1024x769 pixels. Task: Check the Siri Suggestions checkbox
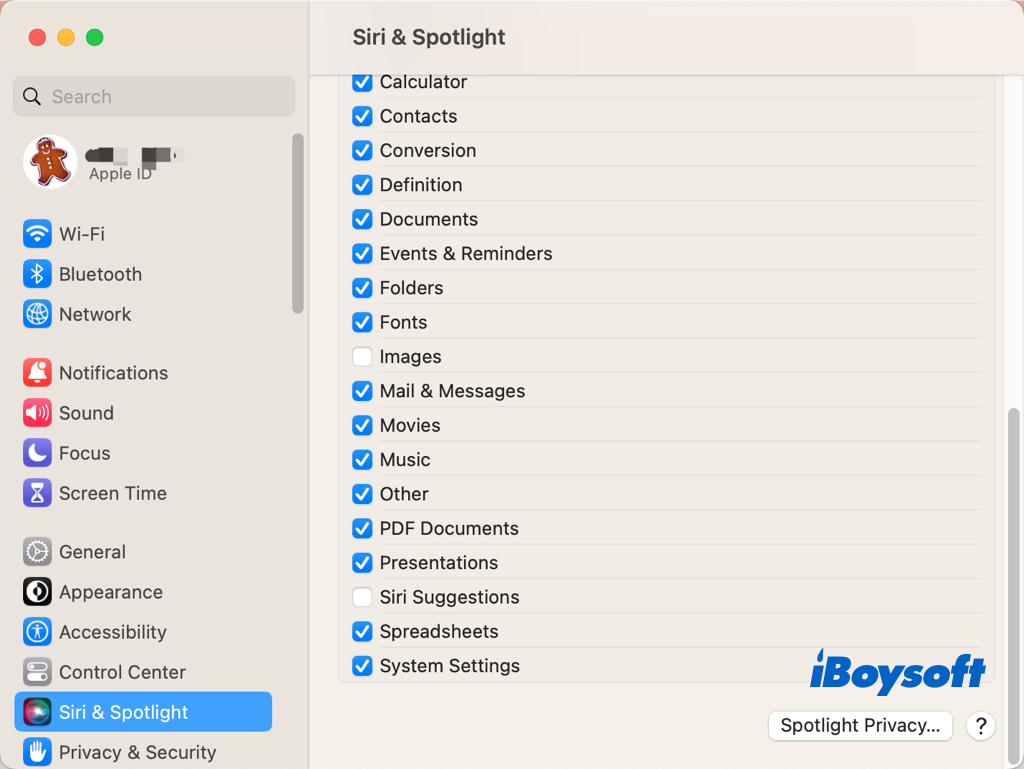click(362, 597)
